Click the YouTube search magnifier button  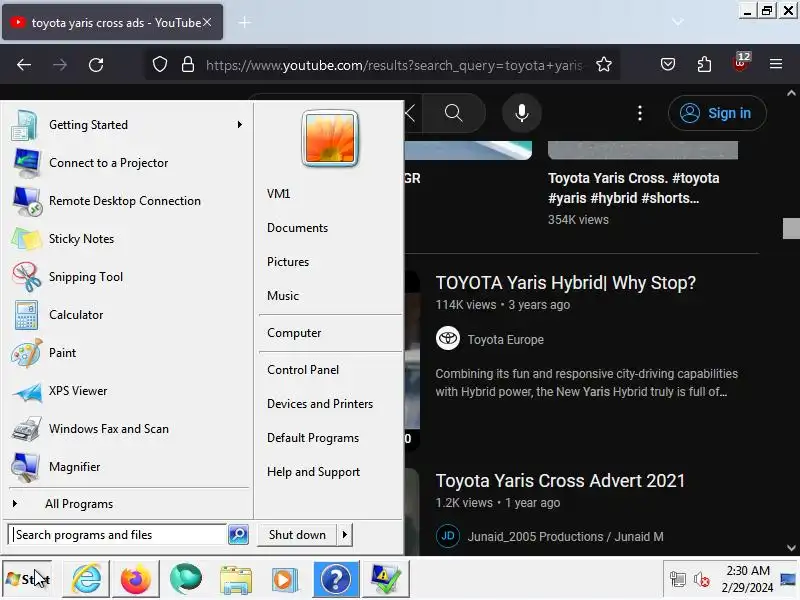pyautogui.click(x=453, y=113)
